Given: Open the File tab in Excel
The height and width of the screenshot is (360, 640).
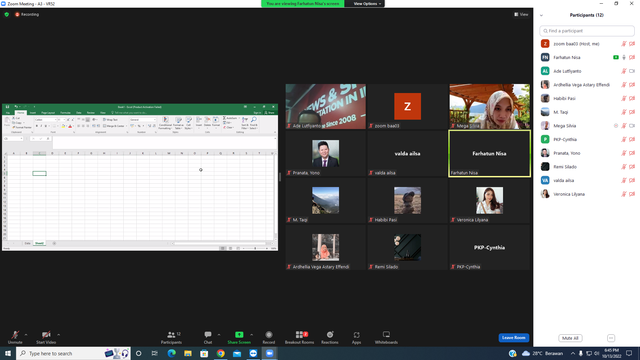Looking at the screenshot, I should click(8, 113).
